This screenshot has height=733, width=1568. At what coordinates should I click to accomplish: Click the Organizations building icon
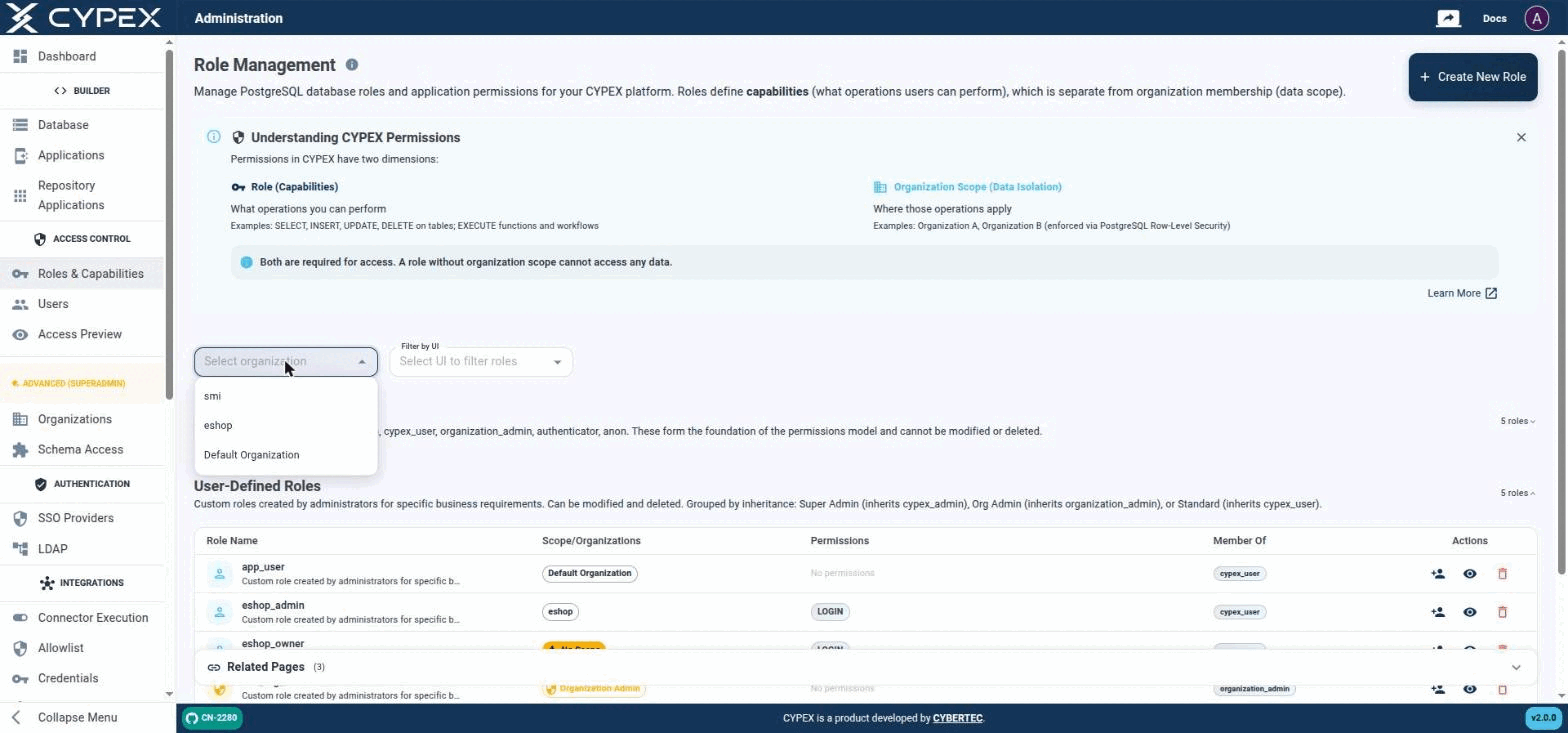[20, 420]
